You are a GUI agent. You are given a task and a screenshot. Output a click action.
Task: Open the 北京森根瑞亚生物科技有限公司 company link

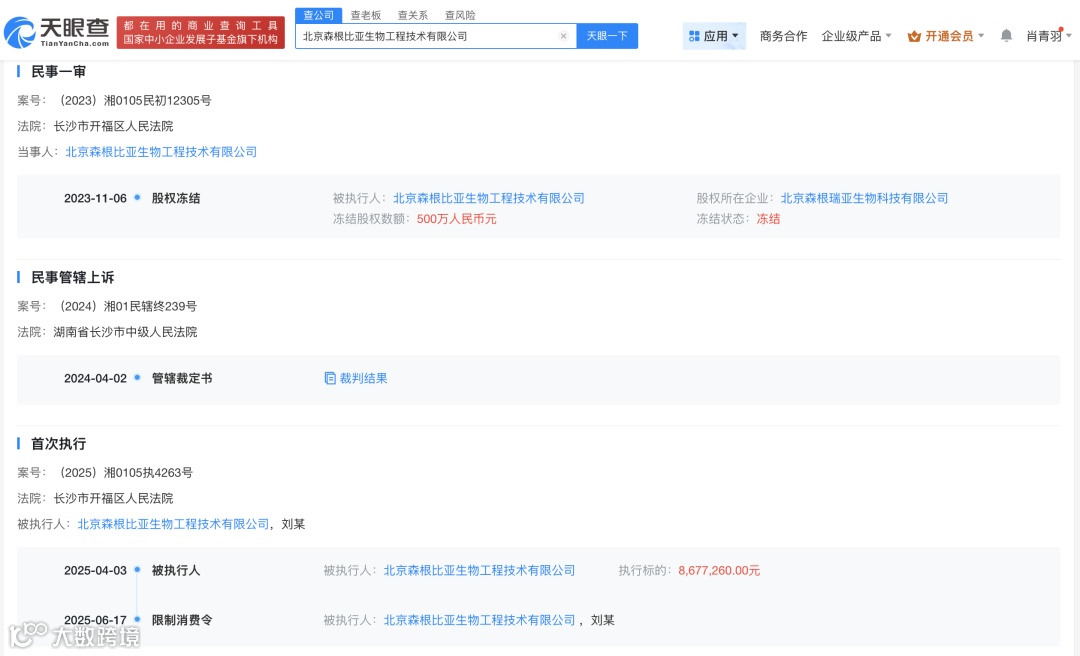(x=862, y=198)
